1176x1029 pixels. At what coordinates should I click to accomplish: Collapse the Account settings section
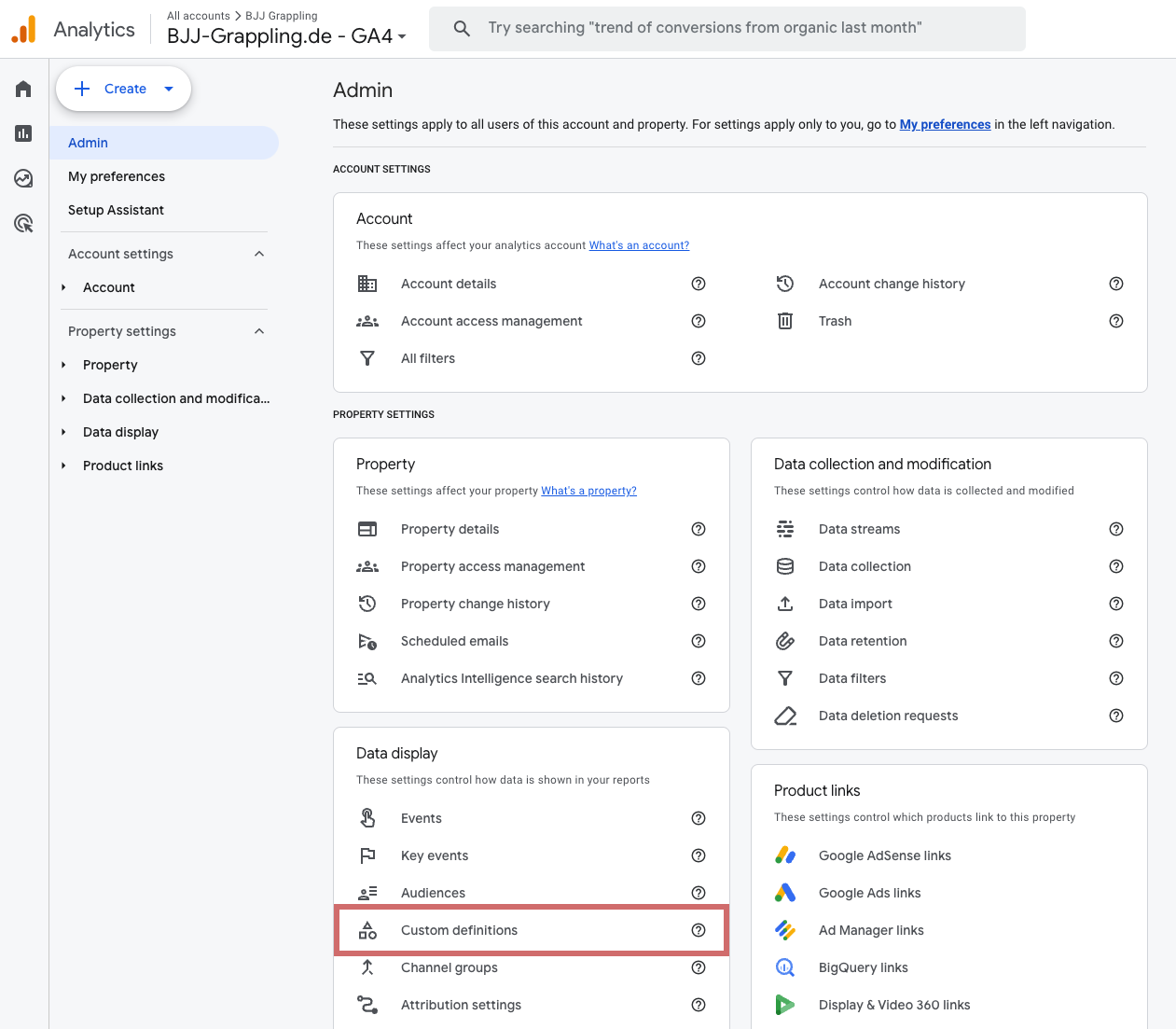coord(259,254)
